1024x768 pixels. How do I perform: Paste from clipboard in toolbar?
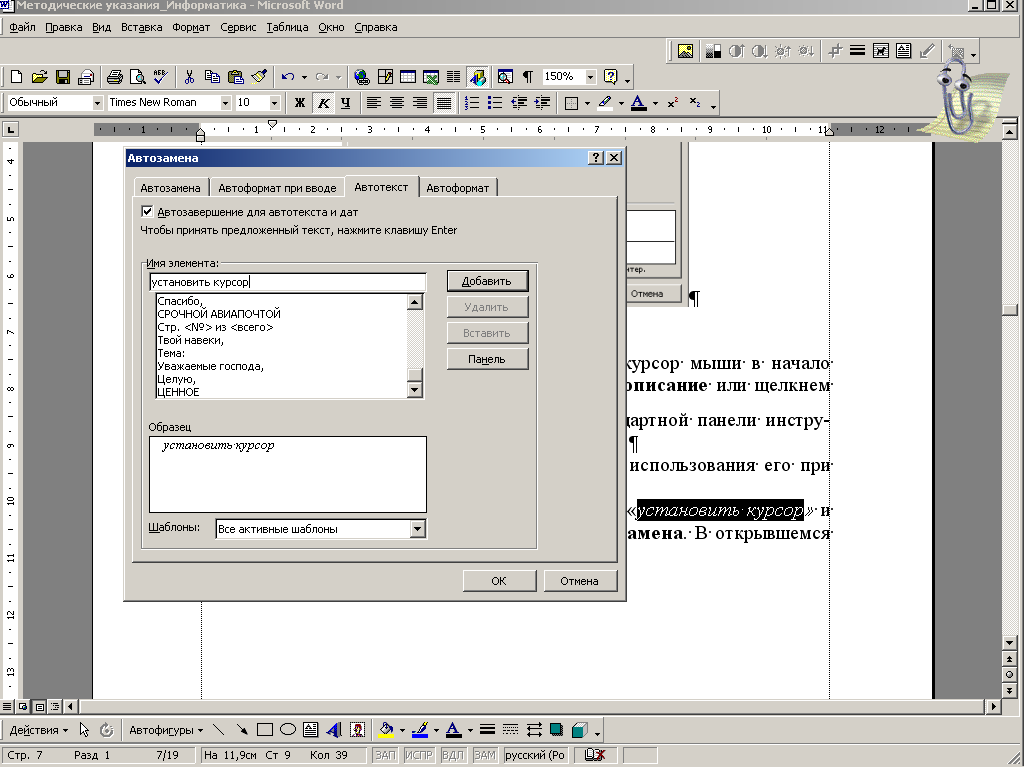(x=236, y=77)
